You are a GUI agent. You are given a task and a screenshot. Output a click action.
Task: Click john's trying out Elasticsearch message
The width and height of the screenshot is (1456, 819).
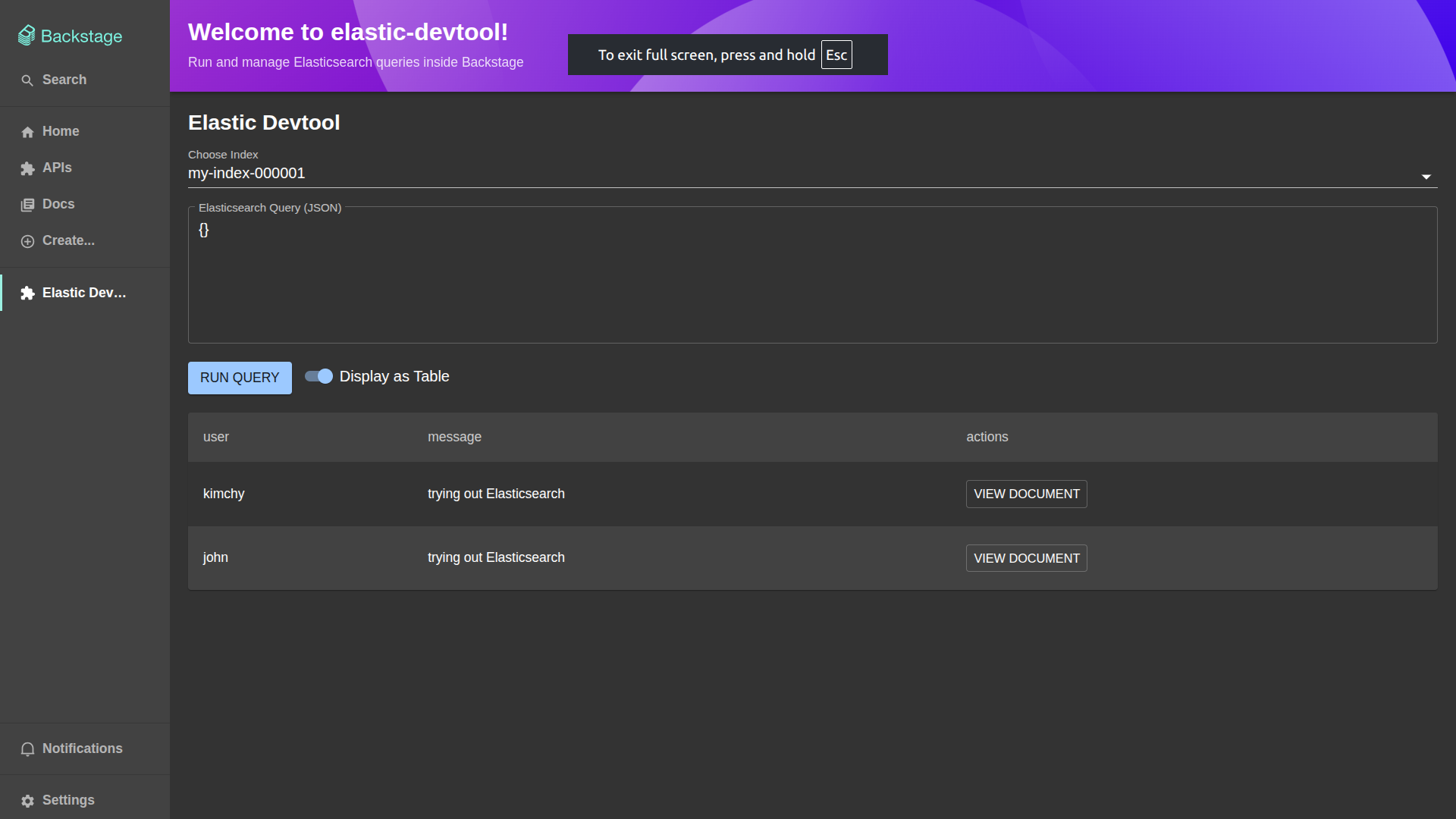point(496,557)
